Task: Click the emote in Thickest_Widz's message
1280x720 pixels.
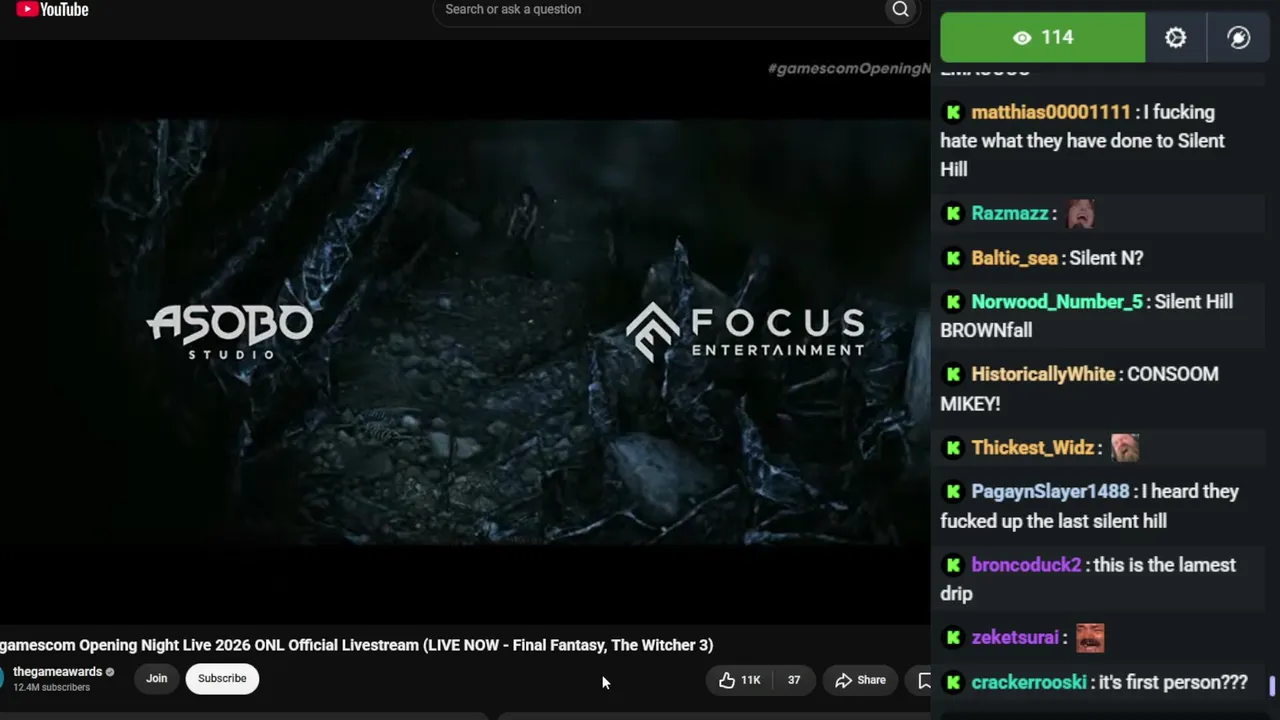Action: click(1125, 447)
